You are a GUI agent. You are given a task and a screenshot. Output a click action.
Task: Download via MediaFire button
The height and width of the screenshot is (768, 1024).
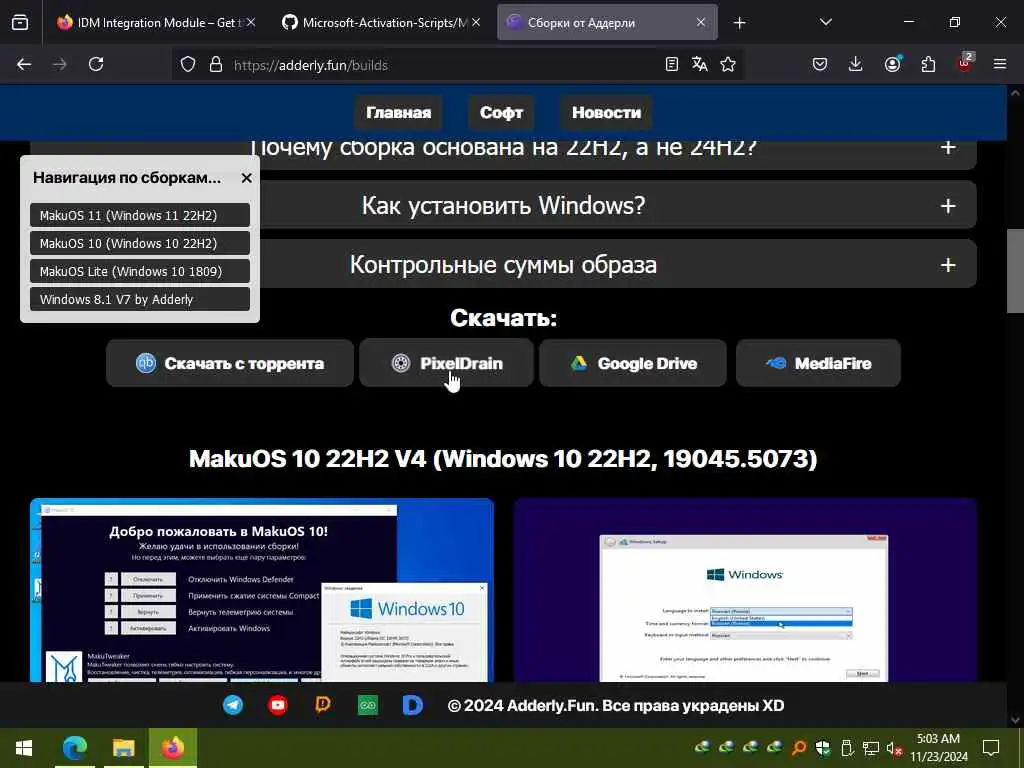coord(818,363)
